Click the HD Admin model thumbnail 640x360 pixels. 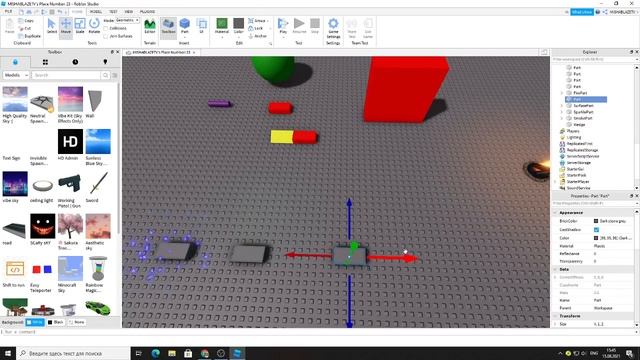click(70, 141)
